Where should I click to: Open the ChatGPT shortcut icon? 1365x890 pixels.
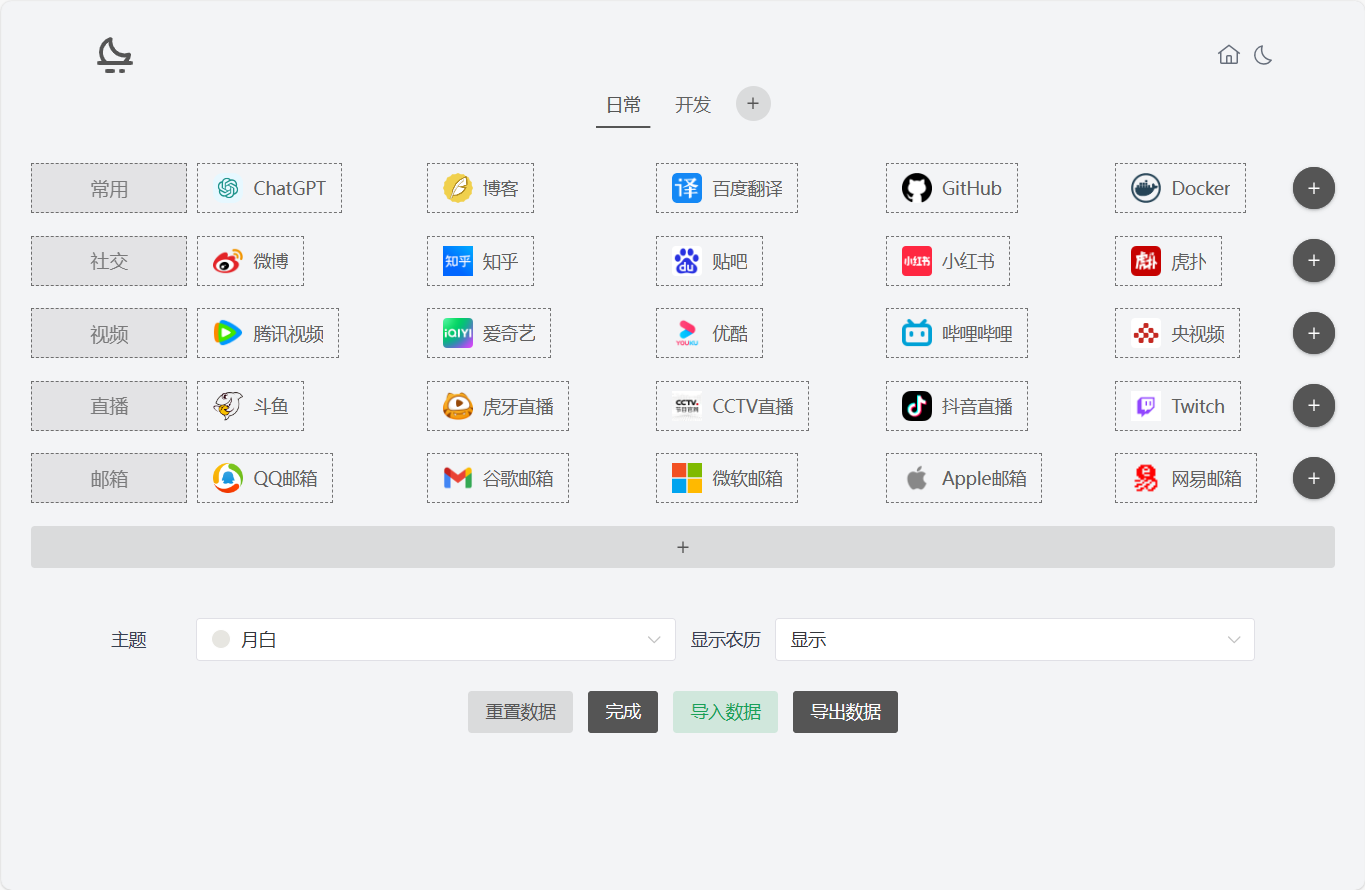(x=228, y=188)
